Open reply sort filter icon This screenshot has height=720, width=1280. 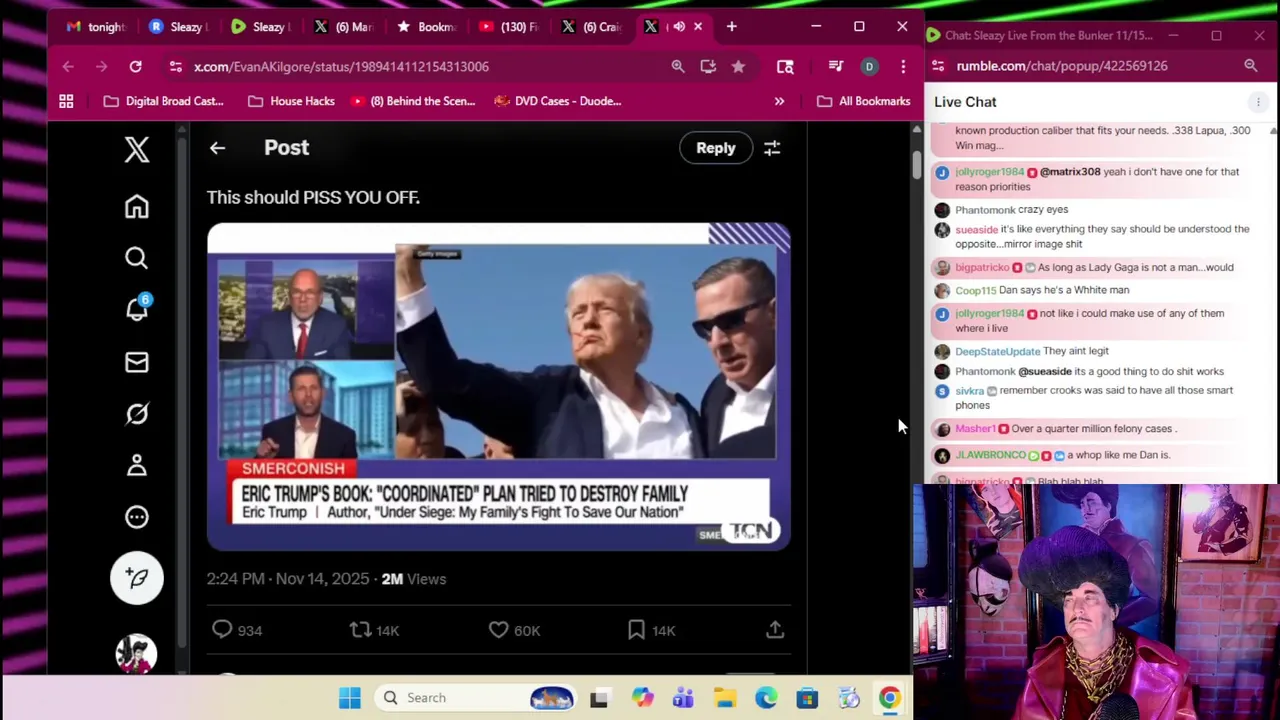[x=772, y=148]
